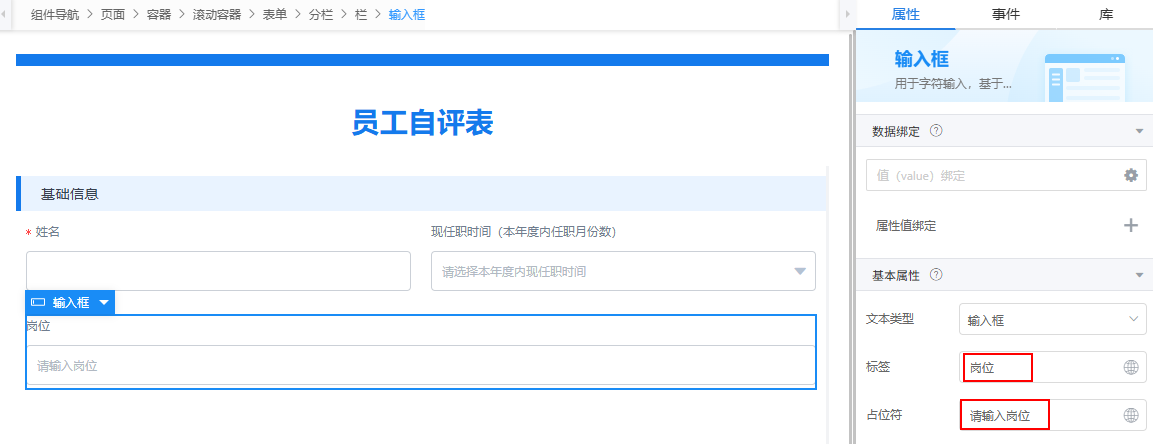Navigate to 表单 breadcrumb

(275, 14)
